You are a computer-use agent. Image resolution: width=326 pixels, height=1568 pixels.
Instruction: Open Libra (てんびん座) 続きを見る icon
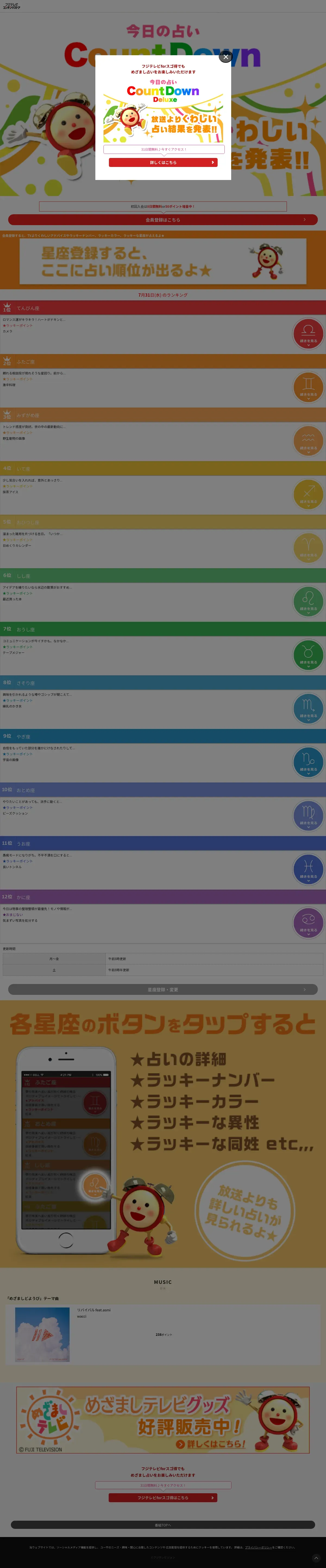(x=308, y=333)
